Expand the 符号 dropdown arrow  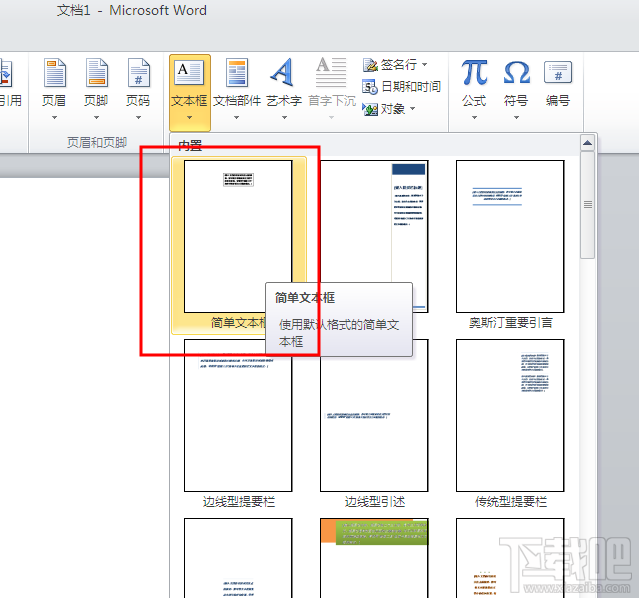(x=516, y=118)
